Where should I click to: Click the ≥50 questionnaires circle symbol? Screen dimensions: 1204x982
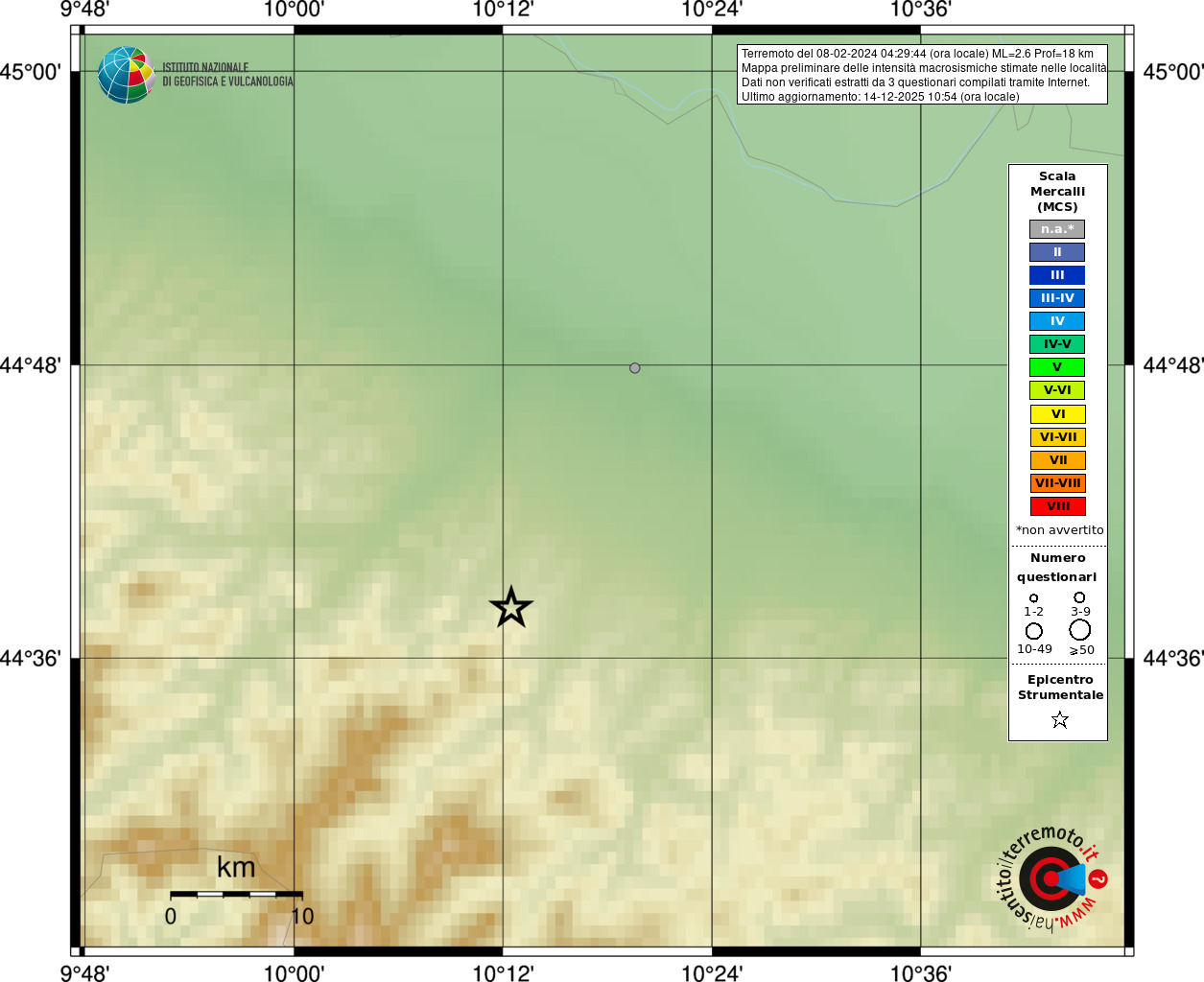tap(1080, 630)
